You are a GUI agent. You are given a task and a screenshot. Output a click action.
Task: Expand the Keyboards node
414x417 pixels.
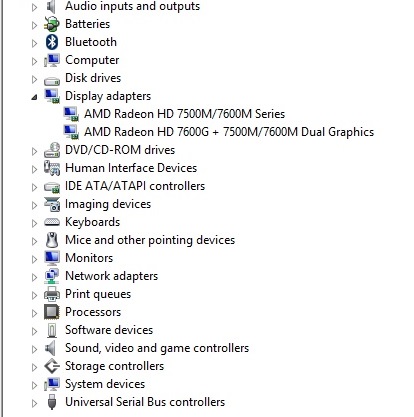pos(34,223)
